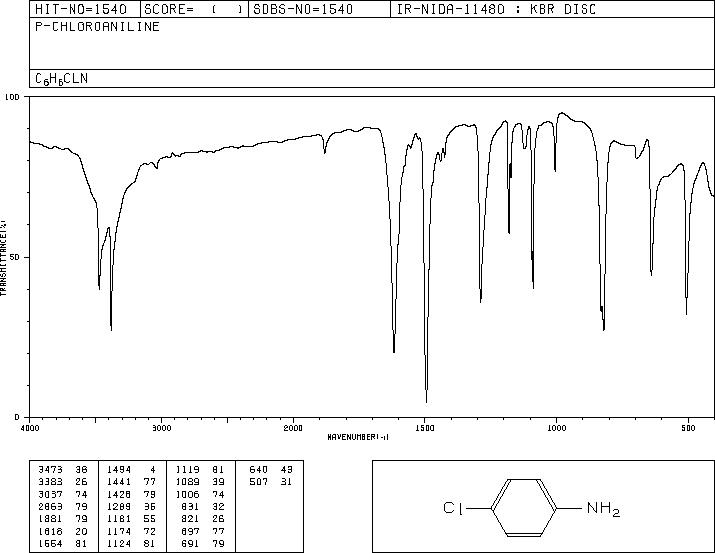The width and height of the screenshot is (715, 553).
Task: Select peak table entry 691
Action: [x=191, y=543]
